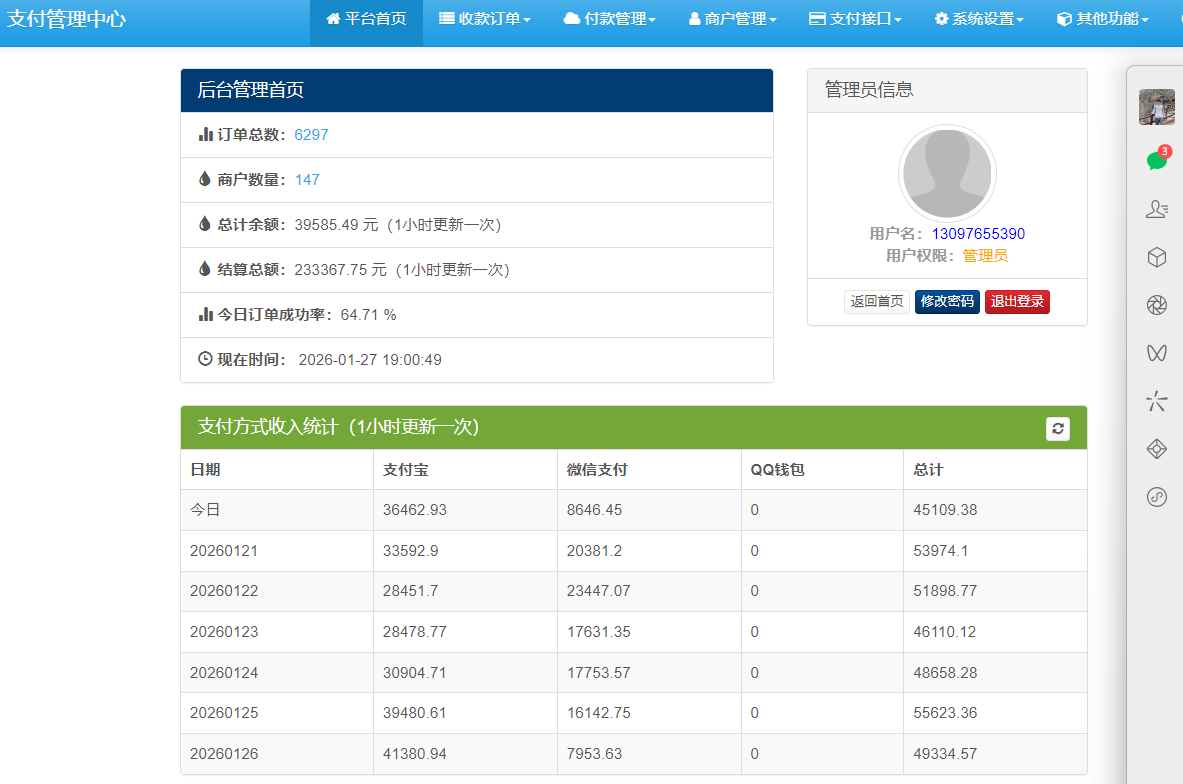Image resolution: width=1183 pixels, height=784 pixels.
Task: Open the 商户管理 dropdown
Action: click(x=733, y=19)
